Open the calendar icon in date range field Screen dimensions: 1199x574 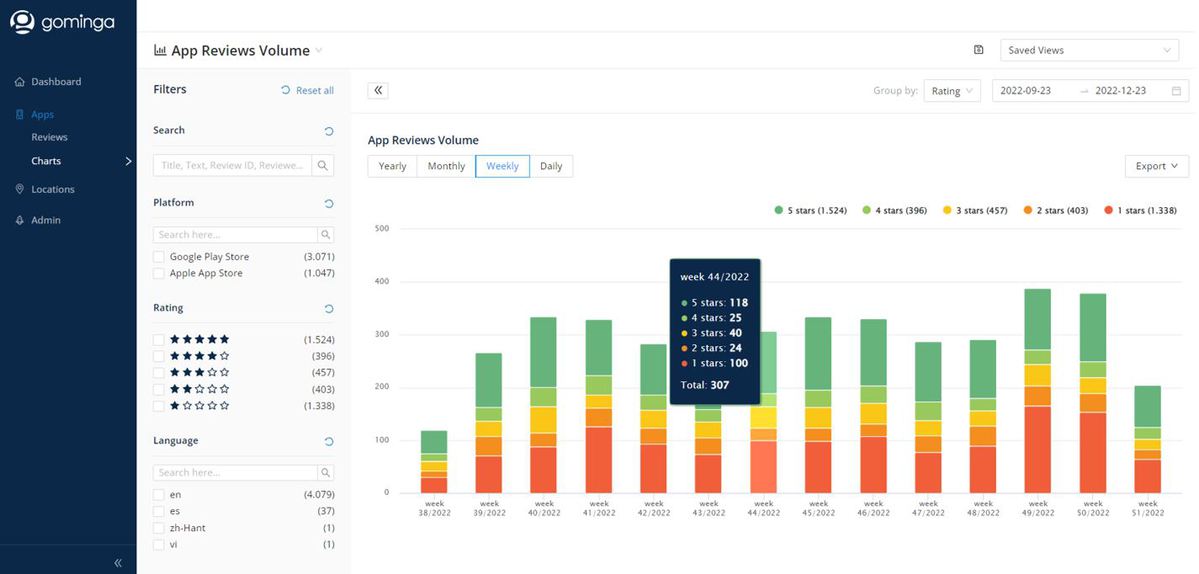click(1176, 91)
